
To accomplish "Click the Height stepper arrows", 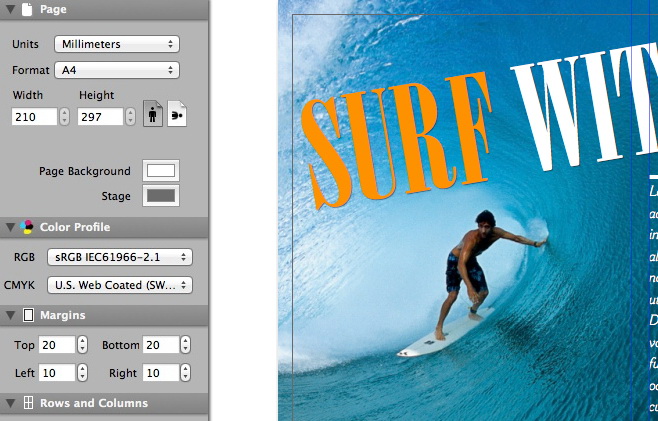I will point(131,117).
